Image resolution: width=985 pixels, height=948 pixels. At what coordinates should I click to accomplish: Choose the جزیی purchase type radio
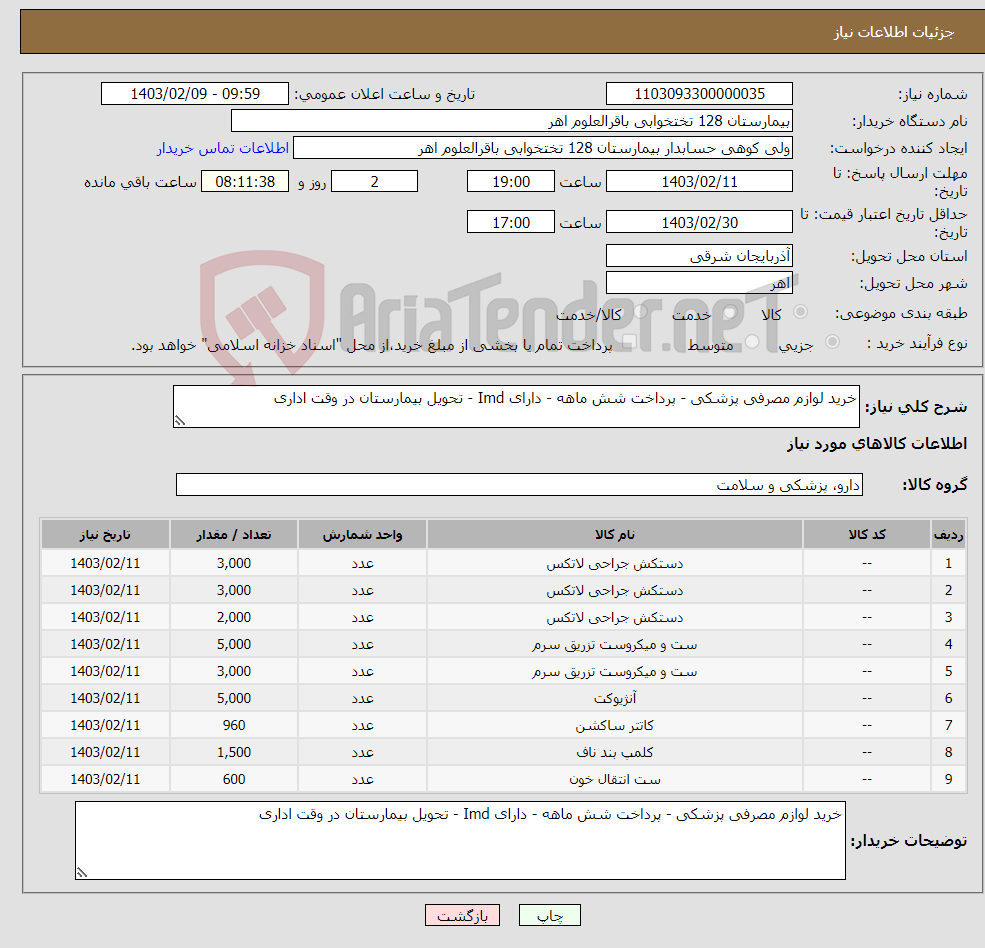[832, 342]
